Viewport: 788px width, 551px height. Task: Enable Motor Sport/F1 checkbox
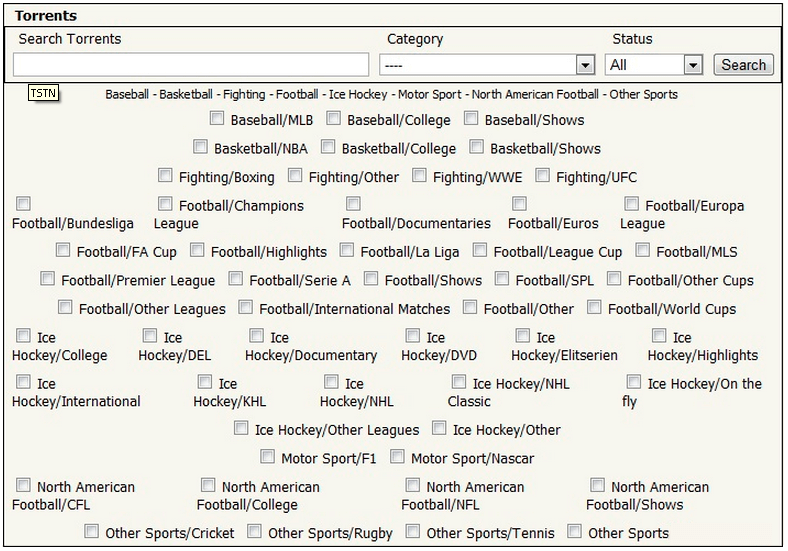click(x=267, y=456)
